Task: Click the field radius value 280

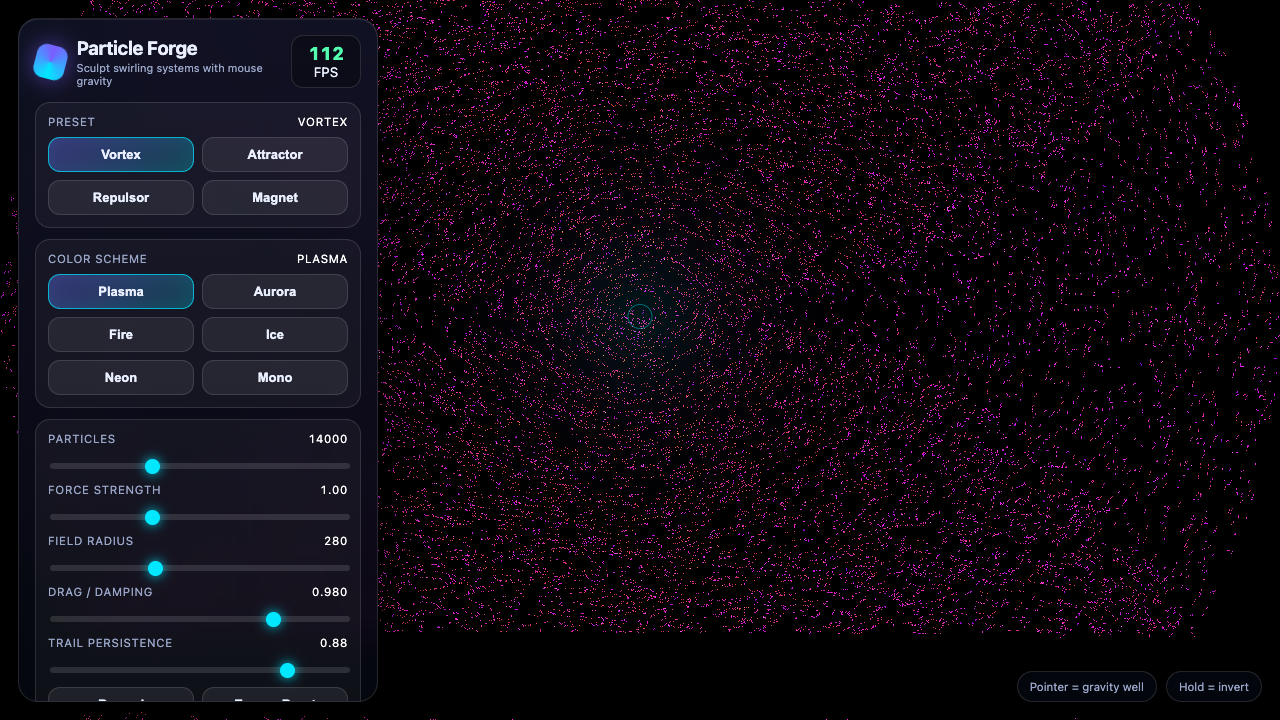Action: click(336, 541)
